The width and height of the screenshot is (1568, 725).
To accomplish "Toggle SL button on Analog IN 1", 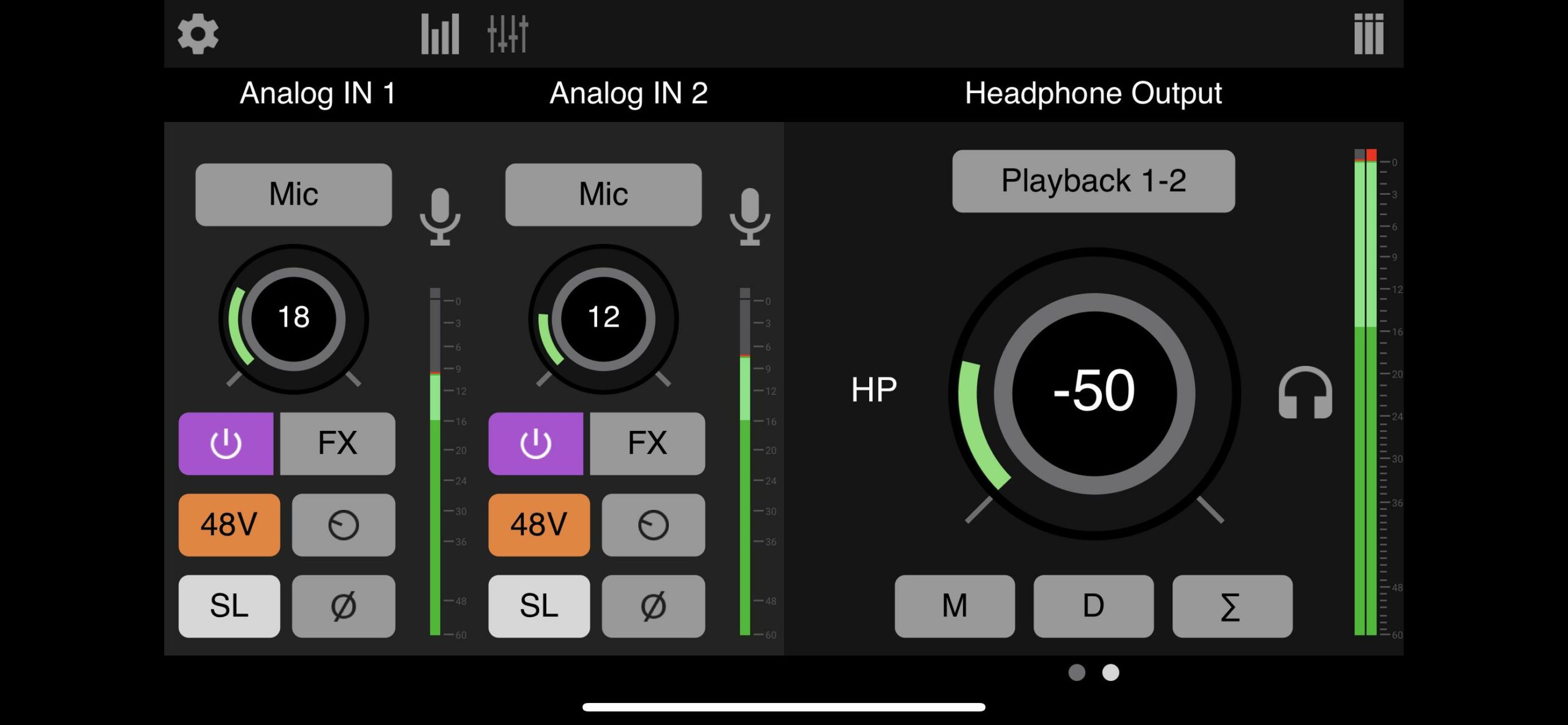I will 229,606.
